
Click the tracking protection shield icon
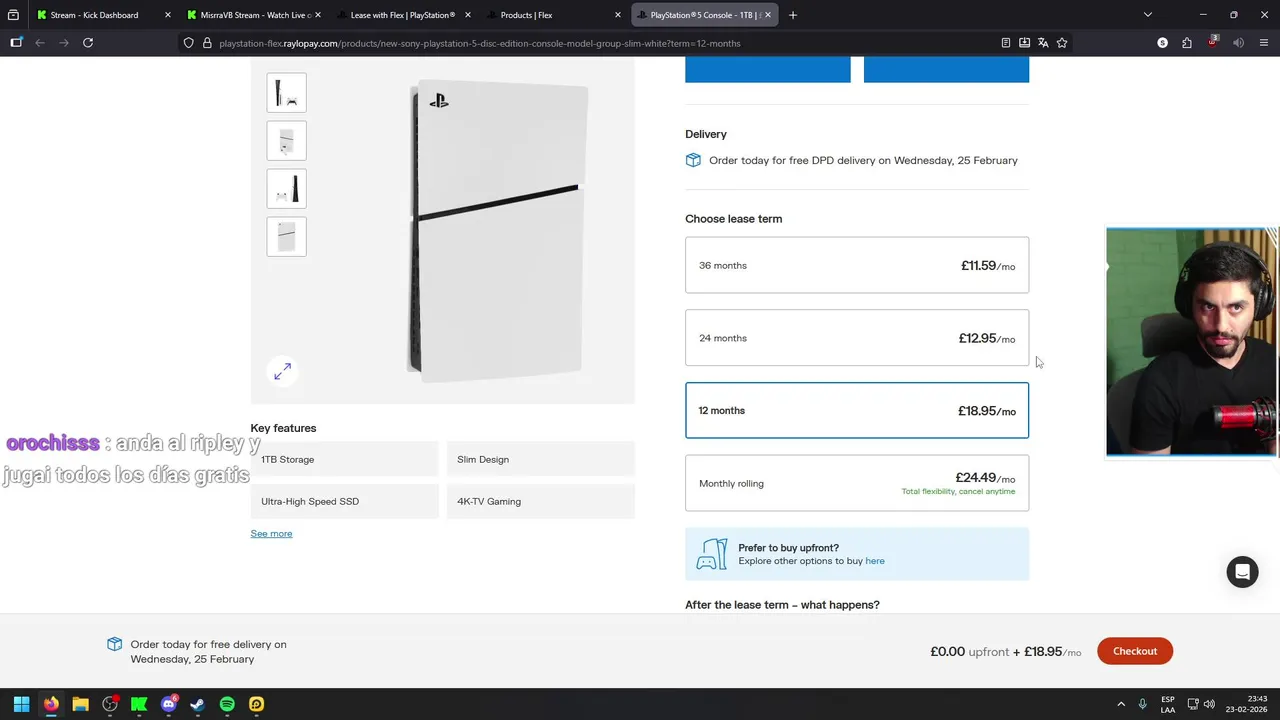188,43
